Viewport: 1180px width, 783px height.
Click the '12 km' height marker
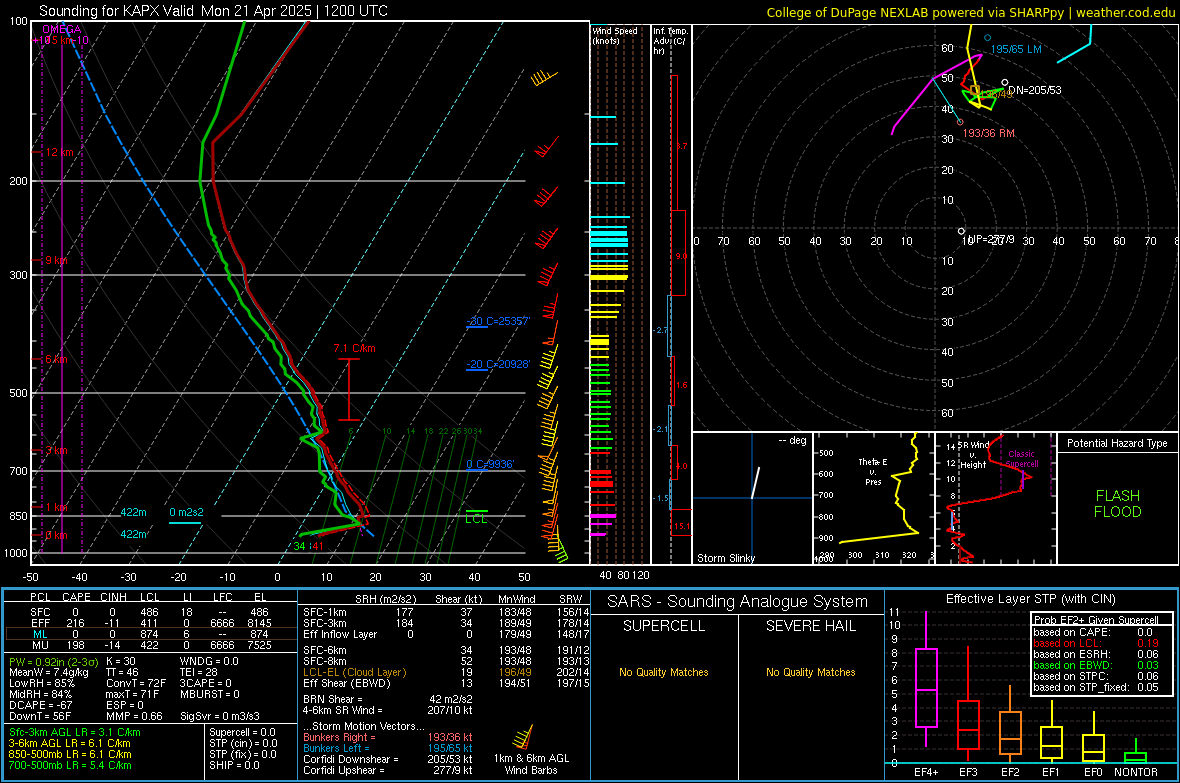point(59,152)
